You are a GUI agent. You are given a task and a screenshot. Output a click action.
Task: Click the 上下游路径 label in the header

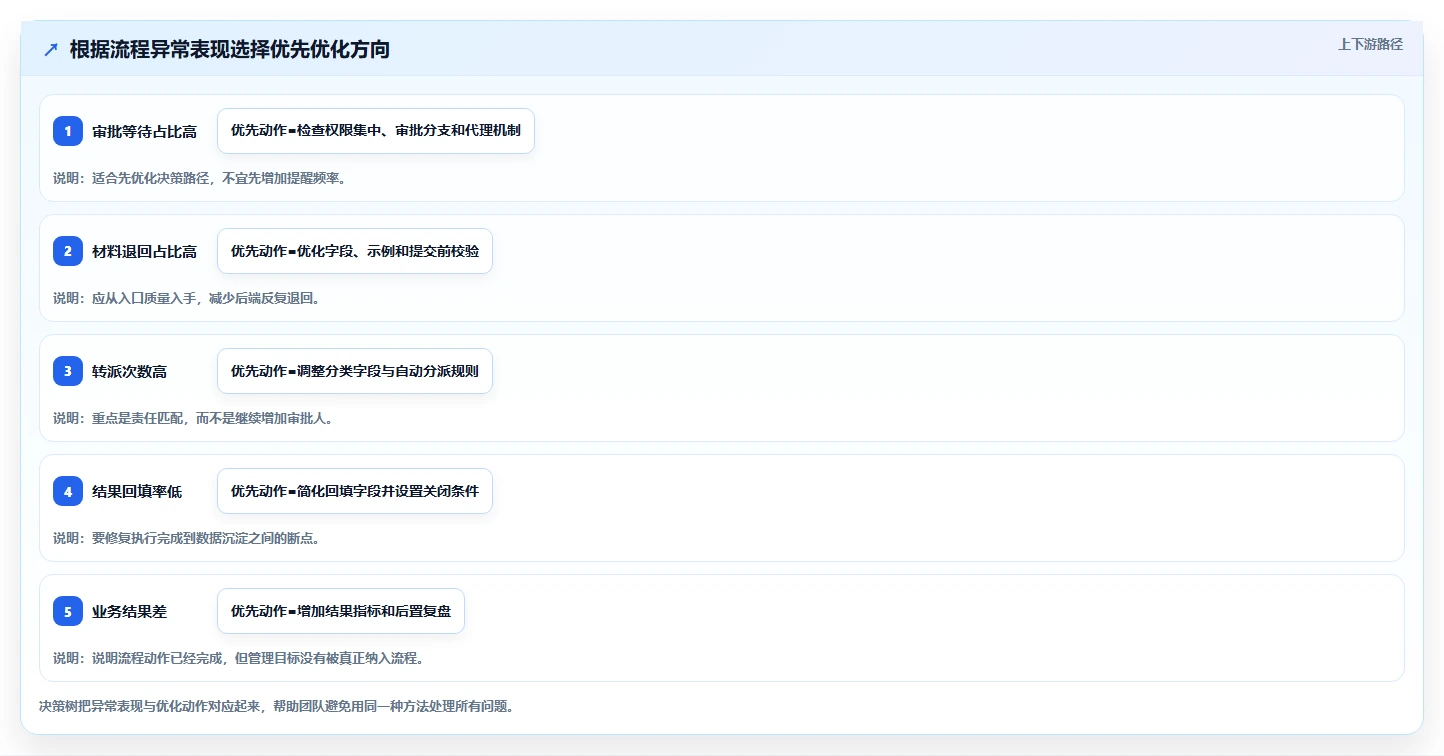click(1371, 44)
